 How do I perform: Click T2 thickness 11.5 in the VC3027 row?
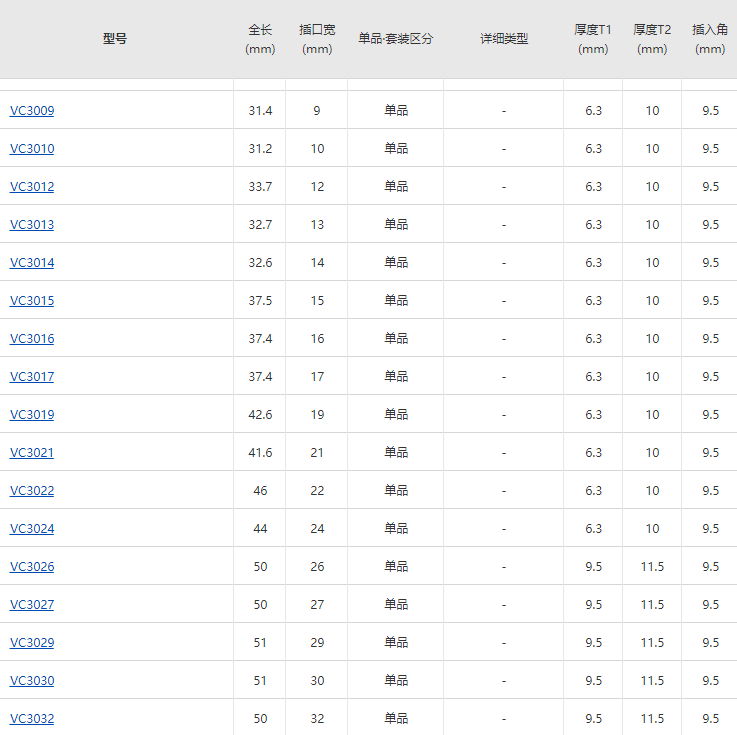(x=652, y=606)
